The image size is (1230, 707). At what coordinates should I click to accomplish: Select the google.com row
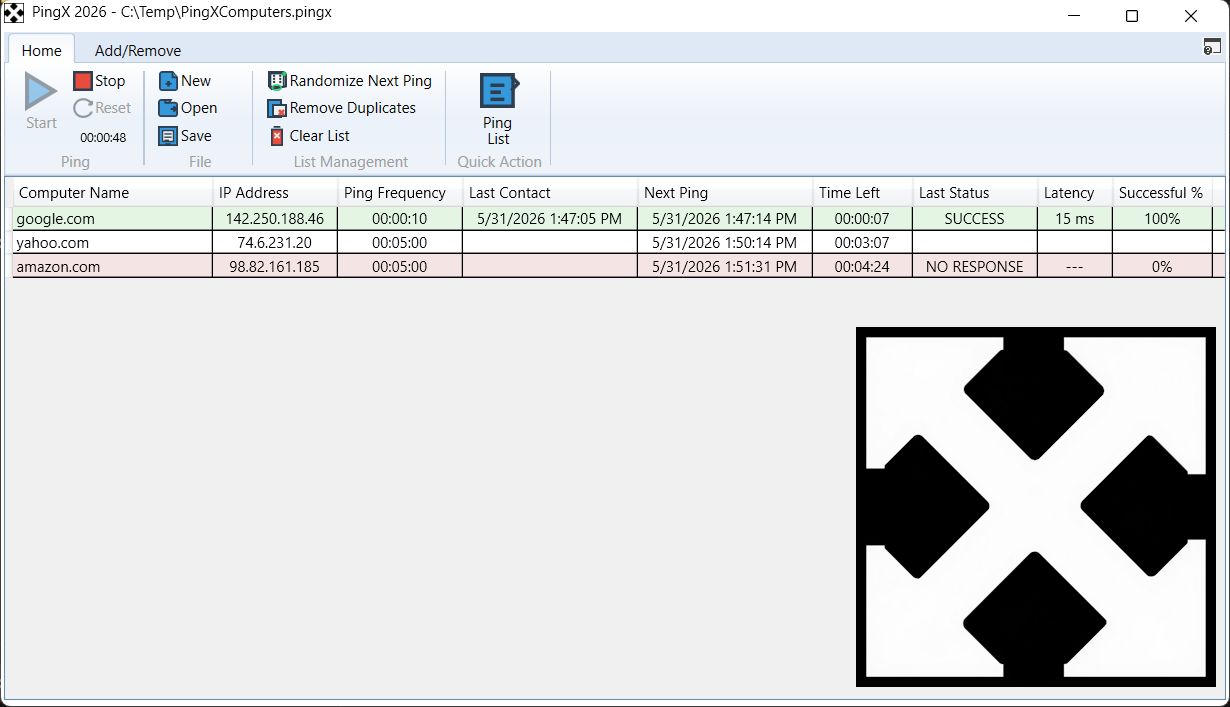[x=618, y=218]
